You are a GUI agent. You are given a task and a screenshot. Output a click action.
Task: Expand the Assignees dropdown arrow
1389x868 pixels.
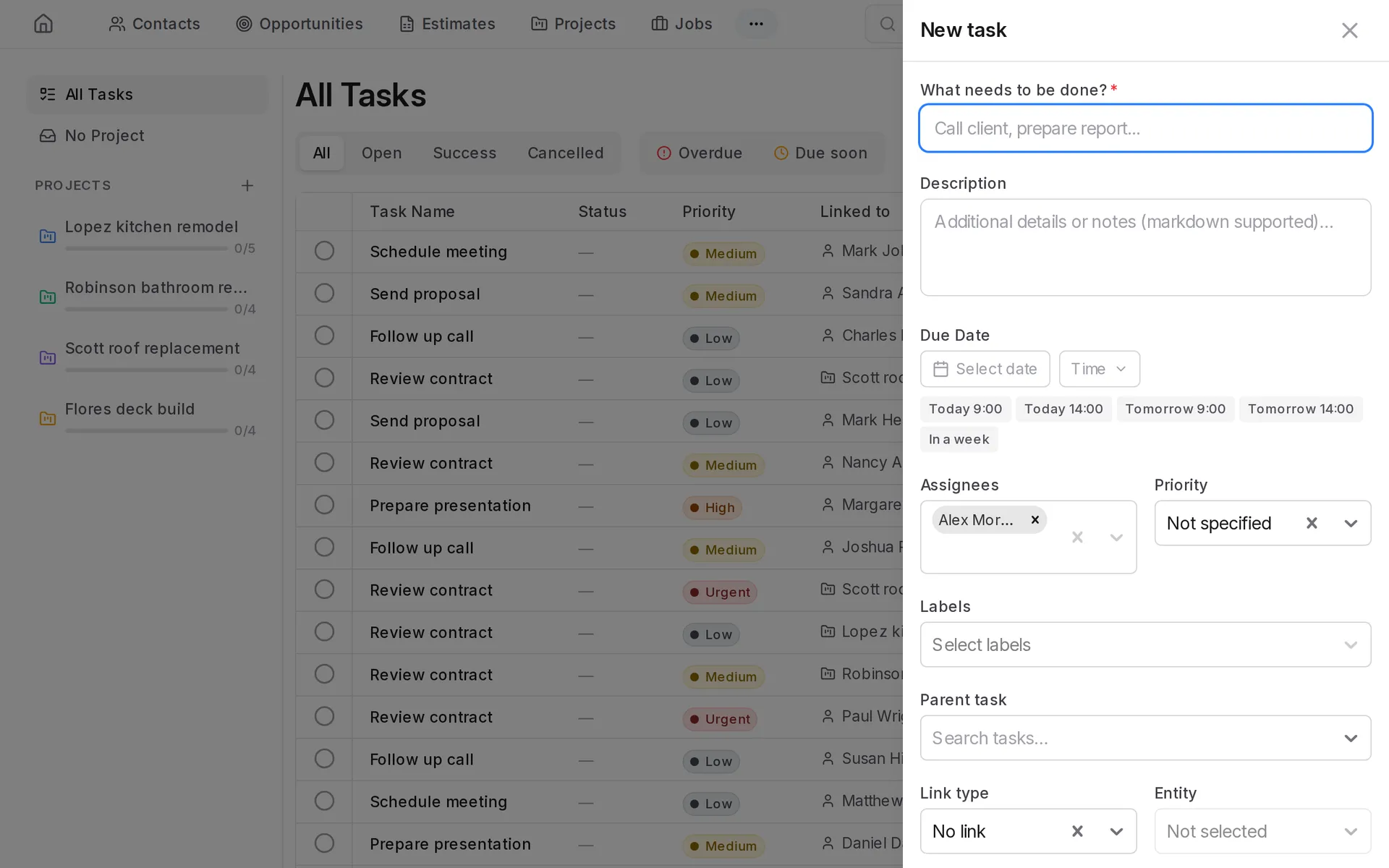pos(1116,537)
